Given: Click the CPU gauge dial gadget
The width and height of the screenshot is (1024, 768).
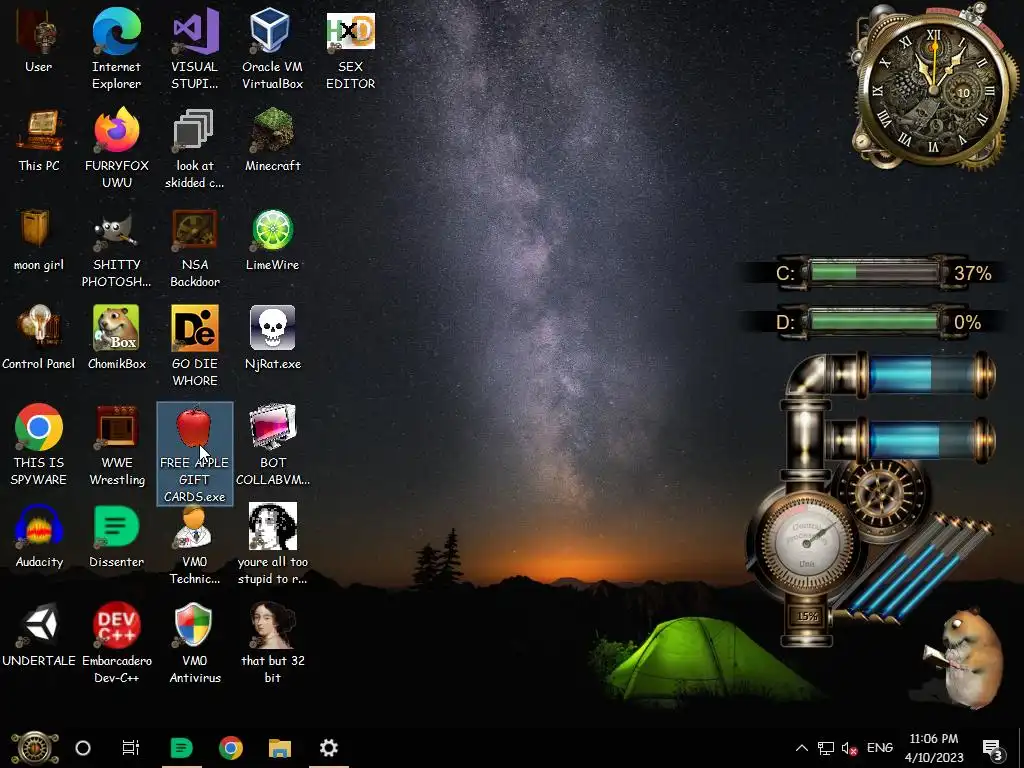Looking at the screenshot, I should pyautogui.click(x=807, y=541).
